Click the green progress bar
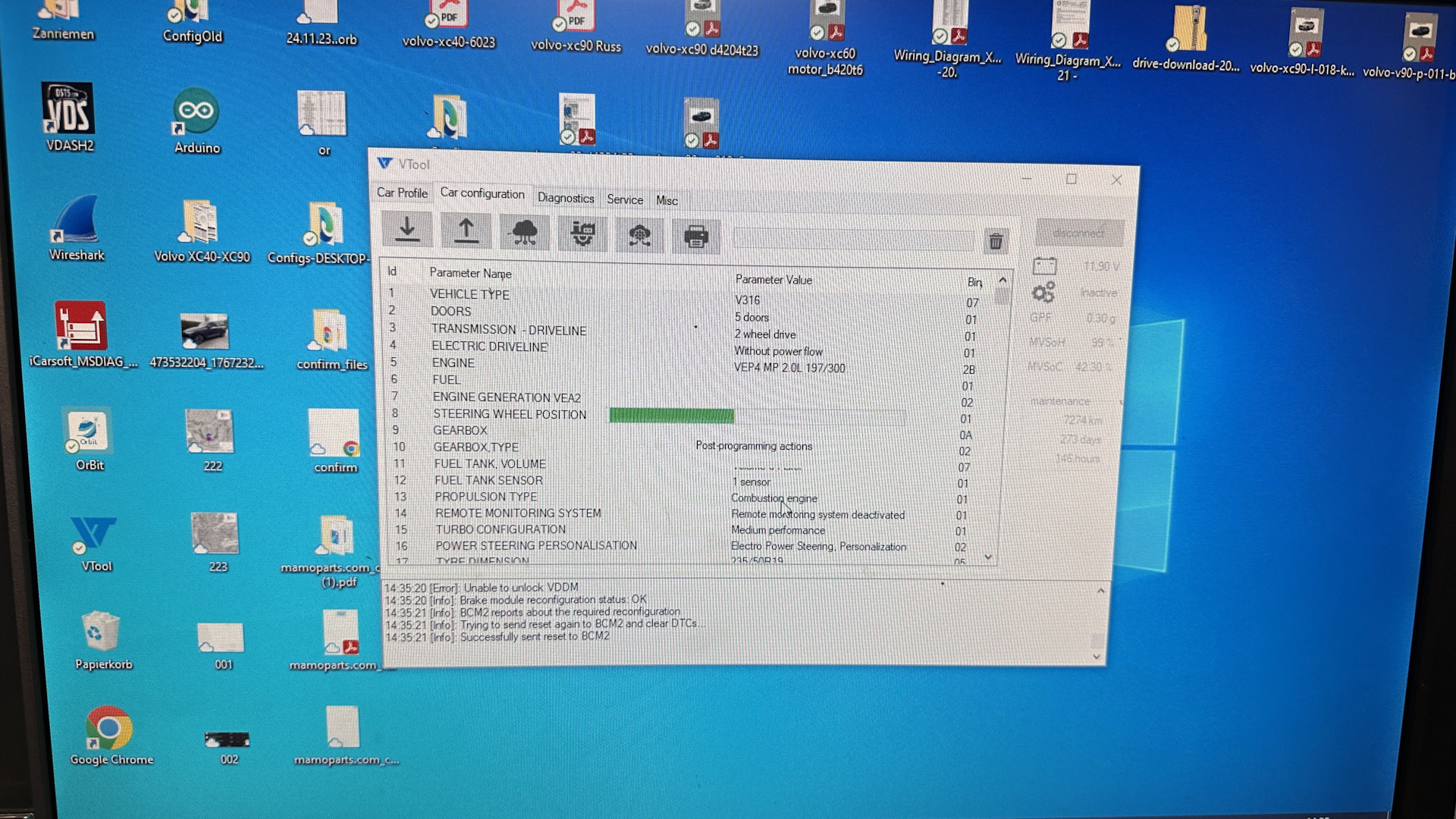 click(x=671, y=416)
